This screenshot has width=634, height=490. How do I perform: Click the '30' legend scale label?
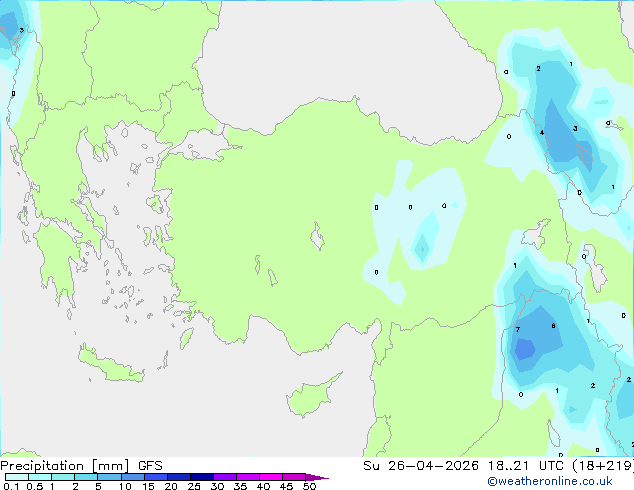217,486
